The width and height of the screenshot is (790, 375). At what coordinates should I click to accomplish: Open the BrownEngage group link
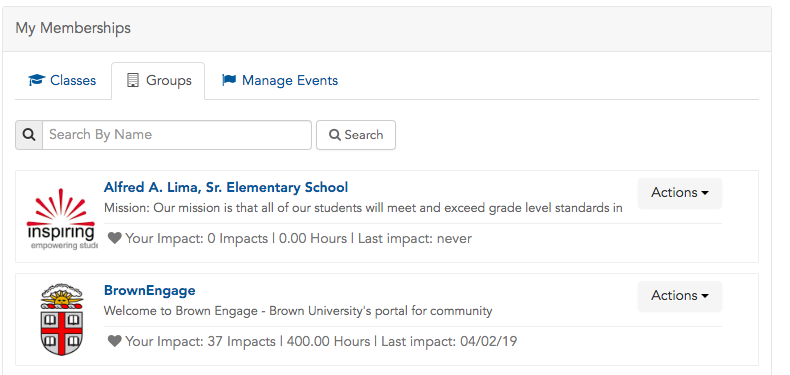(150, 291)
